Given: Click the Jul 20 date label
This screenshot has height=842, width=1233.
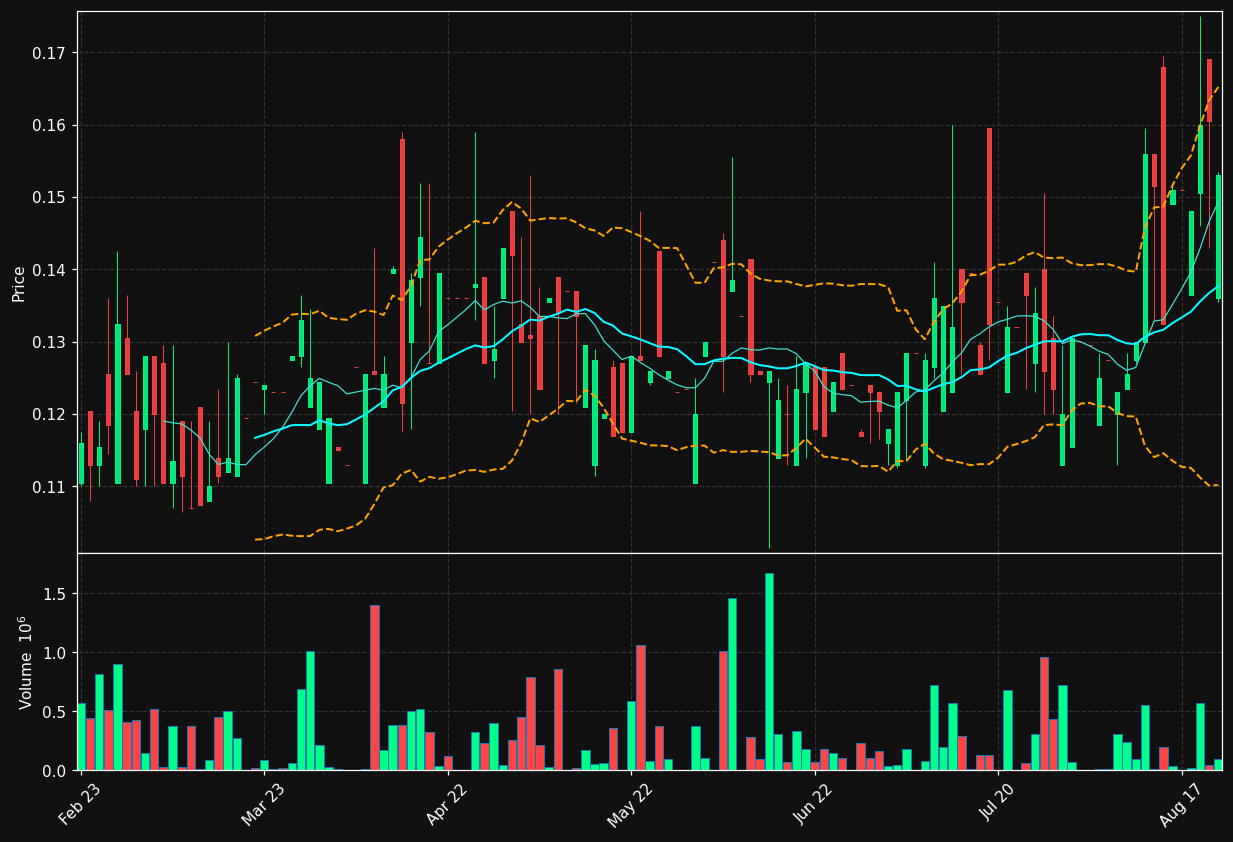Looking at the screenshot, I should (997, 804).
